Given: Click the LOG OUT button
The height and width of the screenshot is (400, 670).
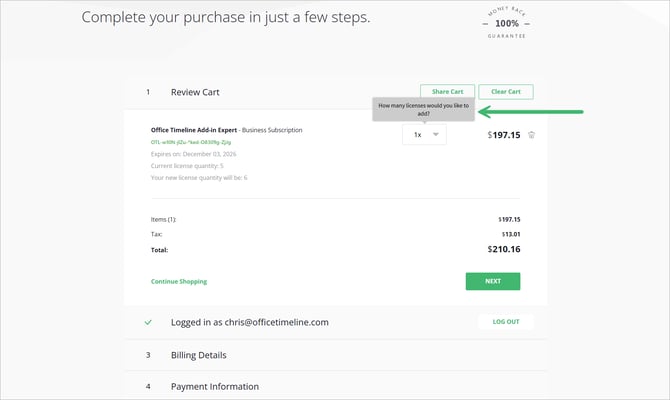Looking at the screenshot, I should click(506, 322).
